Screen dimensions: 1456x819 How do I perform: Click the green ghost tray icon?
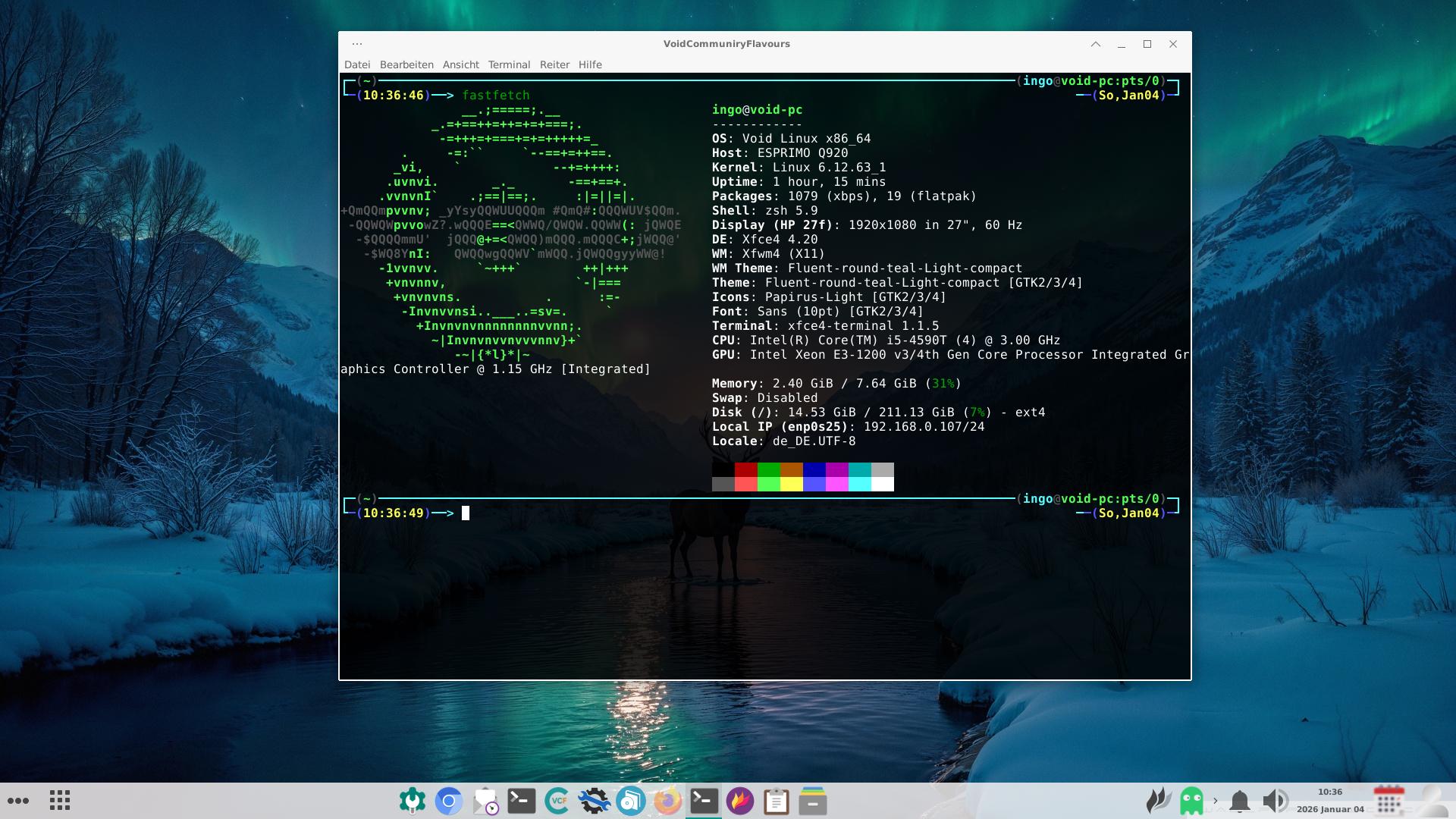(x=1191, y=801)
